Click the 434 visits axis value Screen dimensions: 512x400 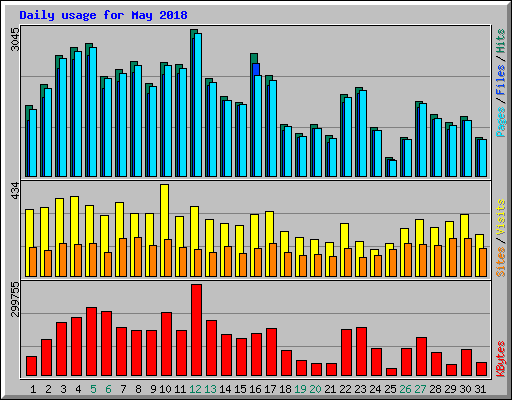tap(15, 191)
